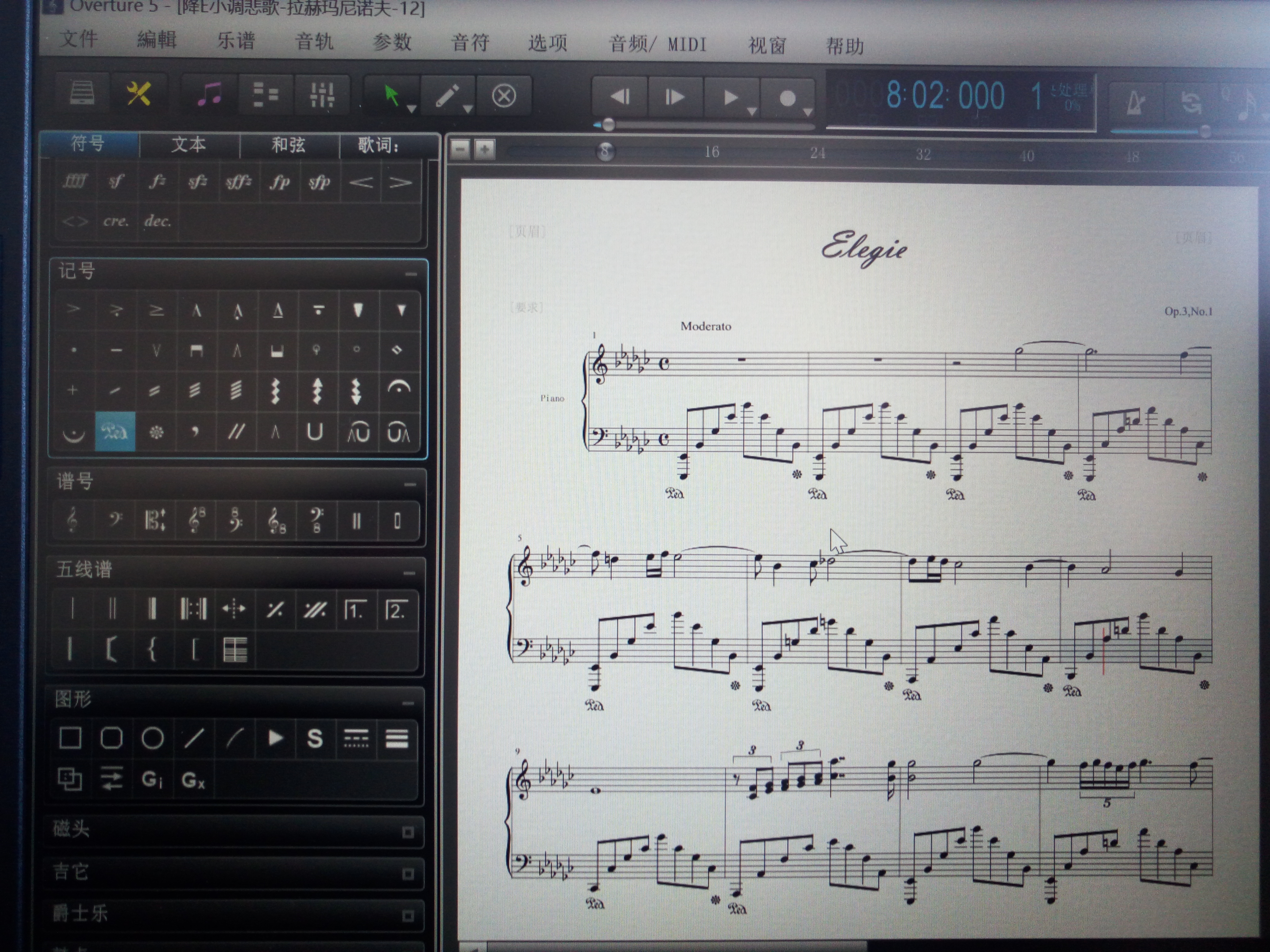Toggle the metronome icon
The height and width of the screenshot is (952, 1270).
(1136, 103)
